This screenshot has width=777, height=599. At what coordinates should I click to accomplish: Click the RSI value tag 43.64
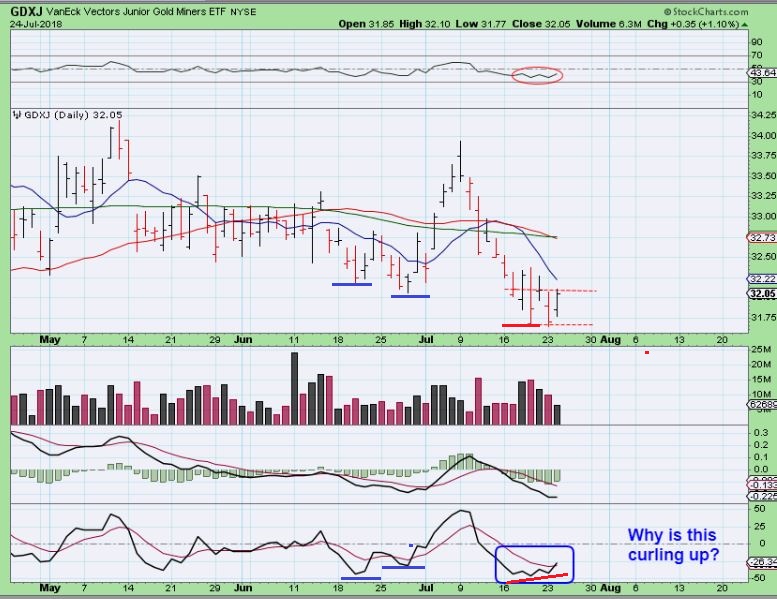coord(763,73)
